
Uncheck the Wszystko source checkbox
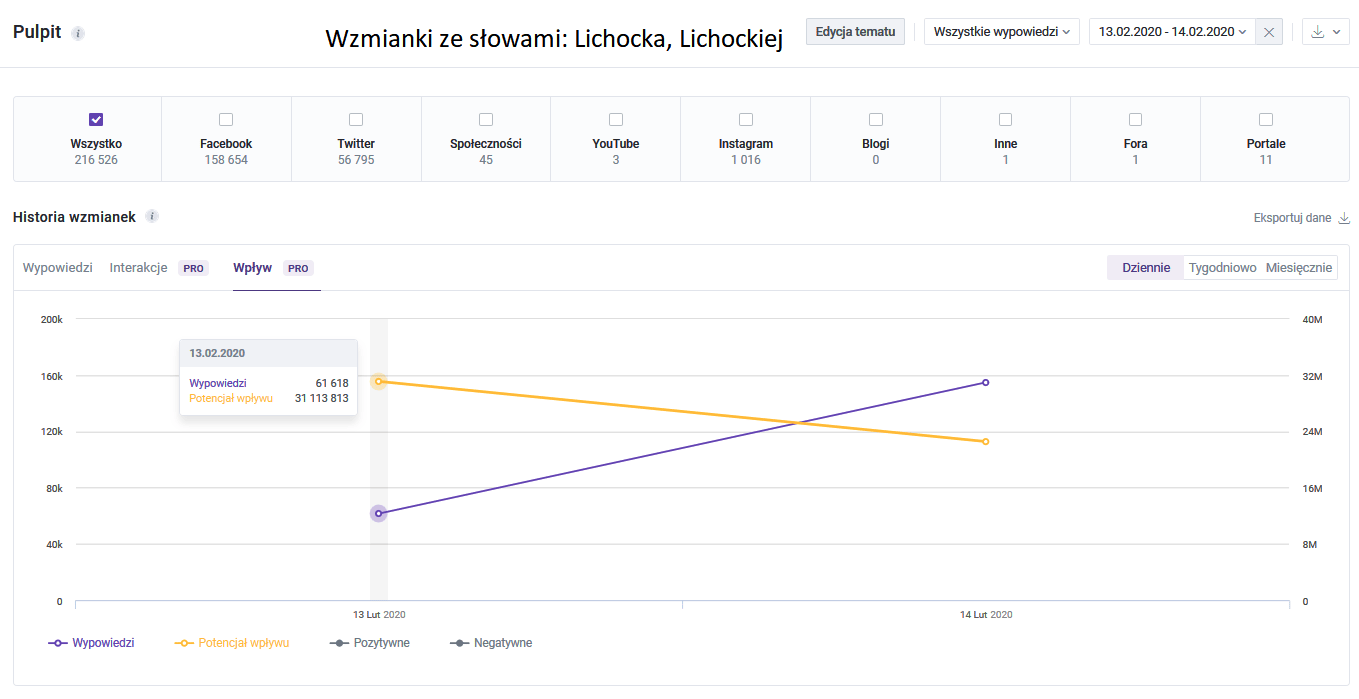tap(96, 119)
